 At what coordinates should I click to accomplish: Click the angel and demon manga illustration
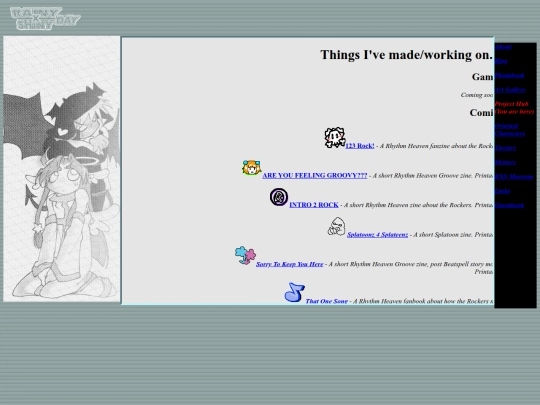coord(62,169)
